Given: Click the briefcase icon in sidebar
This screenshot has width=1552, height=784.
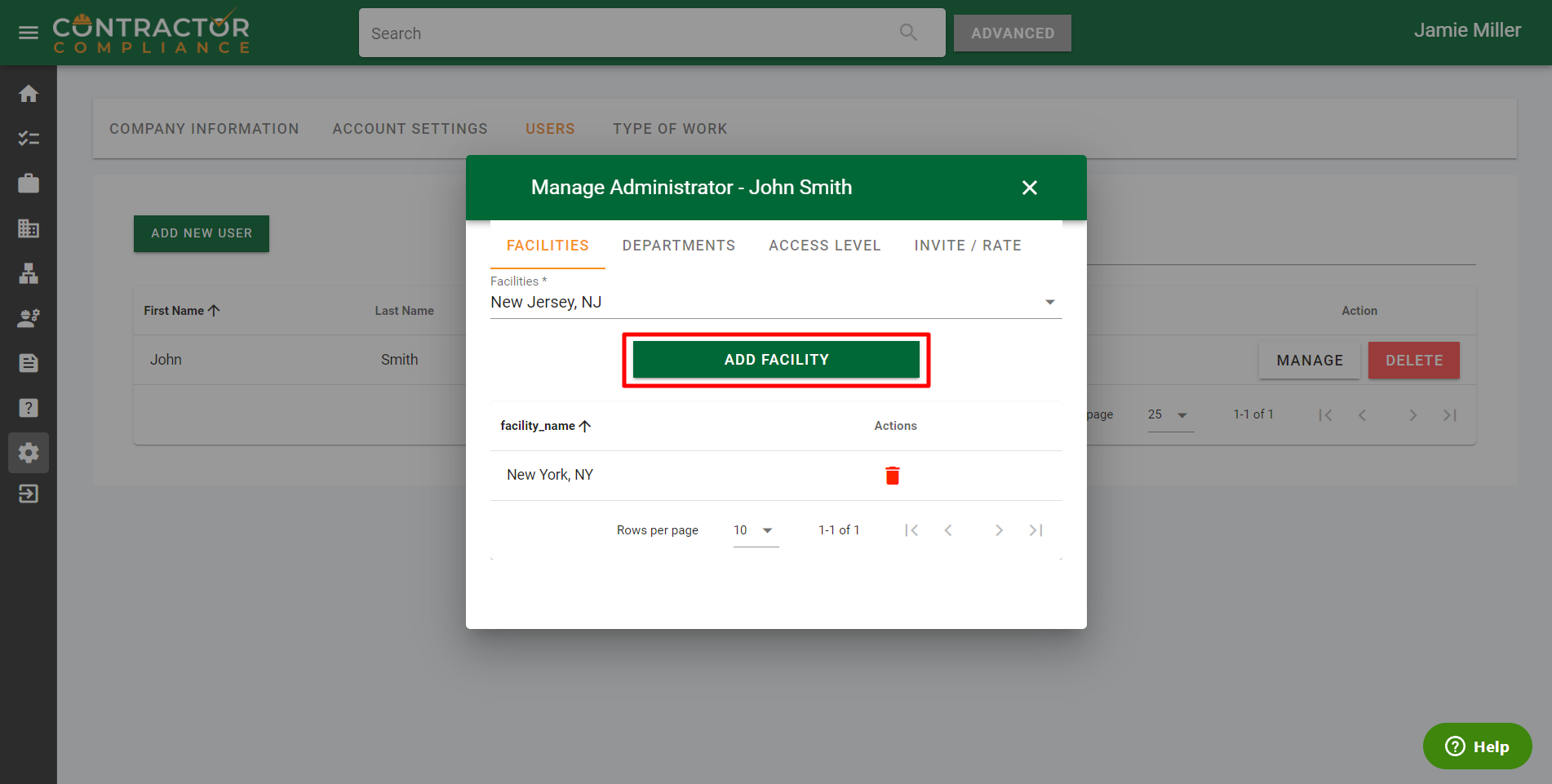Looking at the screenshot, I should (29, 184).
